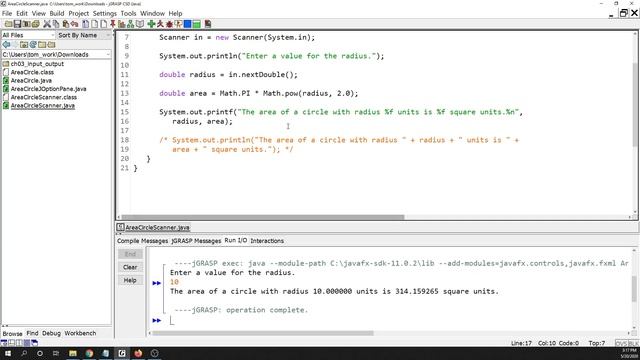Click the Undo arrow icon
Viewport: 640px width, 360px height.
74,24
